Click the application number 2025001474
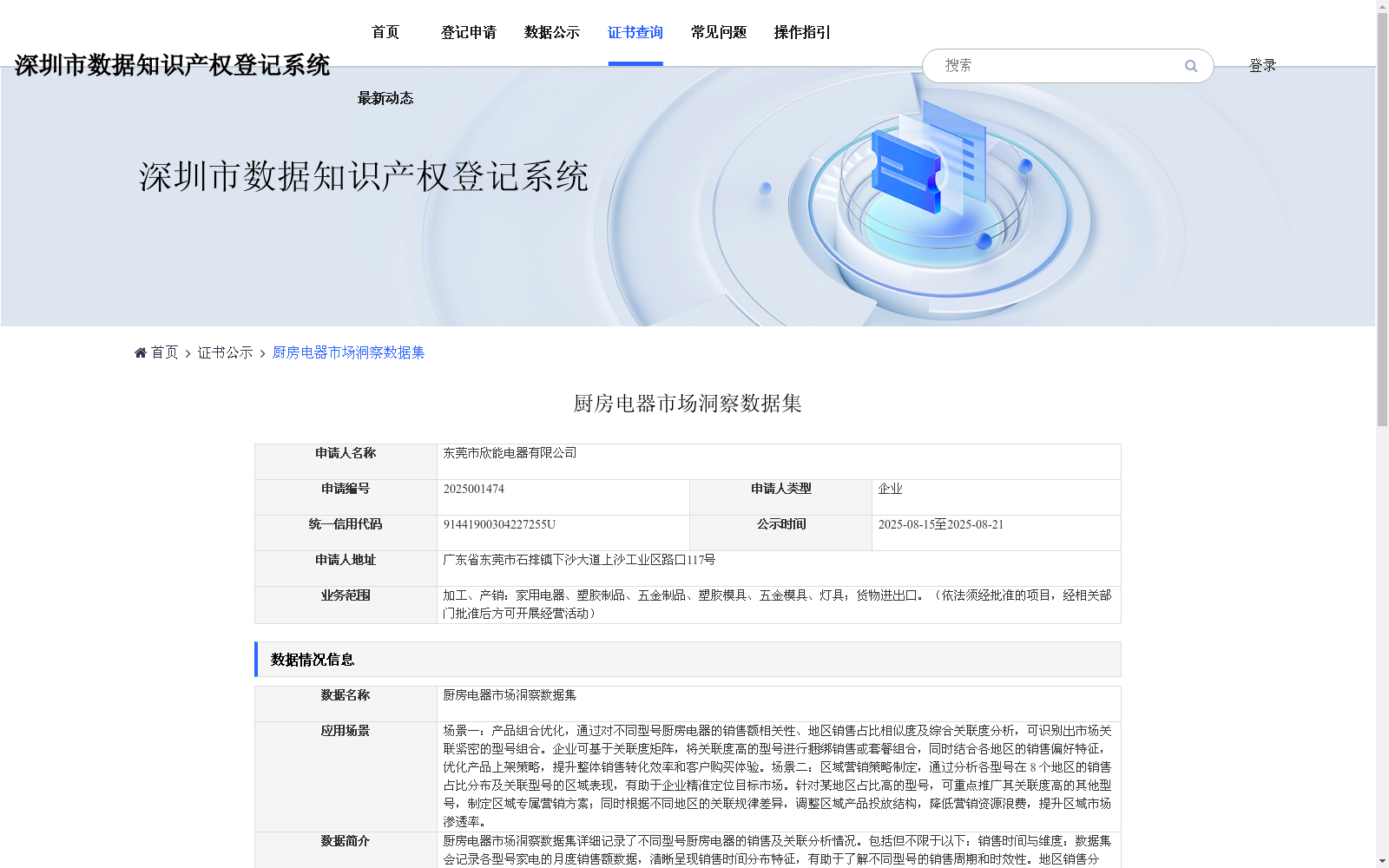The width and height of the screenshot is (1389, 868). click(x=474, y=489)
